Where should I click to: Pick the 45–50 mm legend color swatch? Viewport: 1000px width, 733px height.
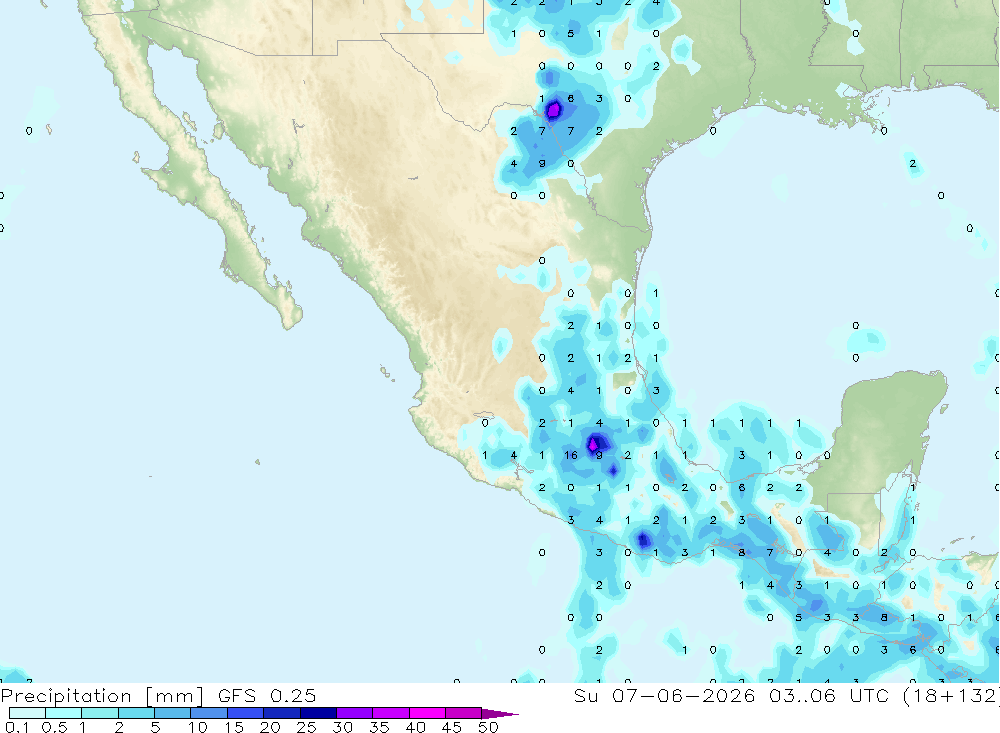(x=464, y=713)
